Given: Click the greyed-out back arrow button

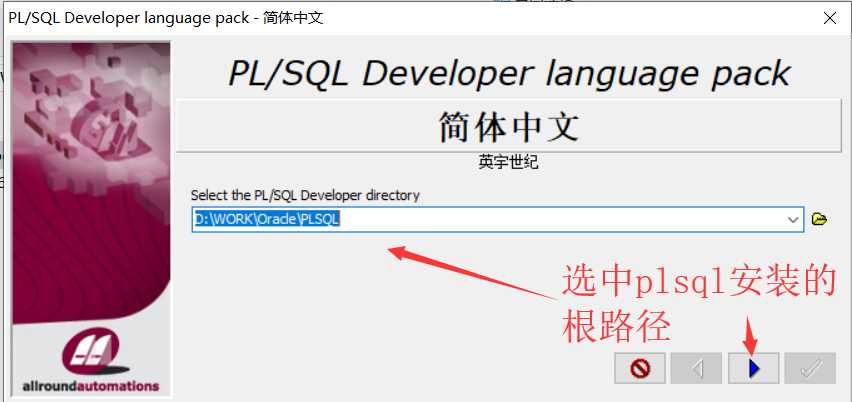Looking at the screenshot, I should point(697,368).
